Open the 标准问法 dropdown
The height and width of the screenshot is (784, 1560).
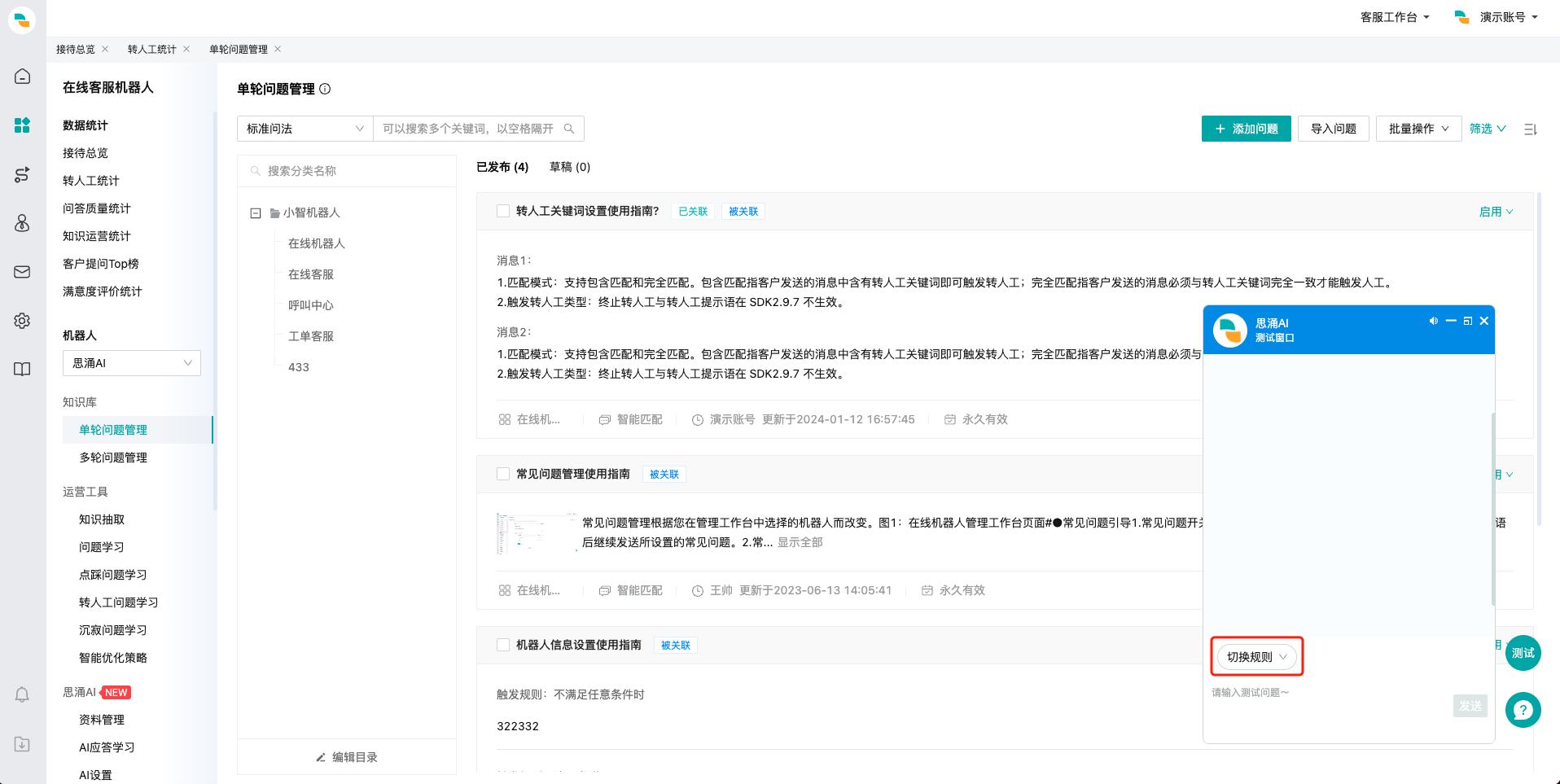click(x=305, y=129)
